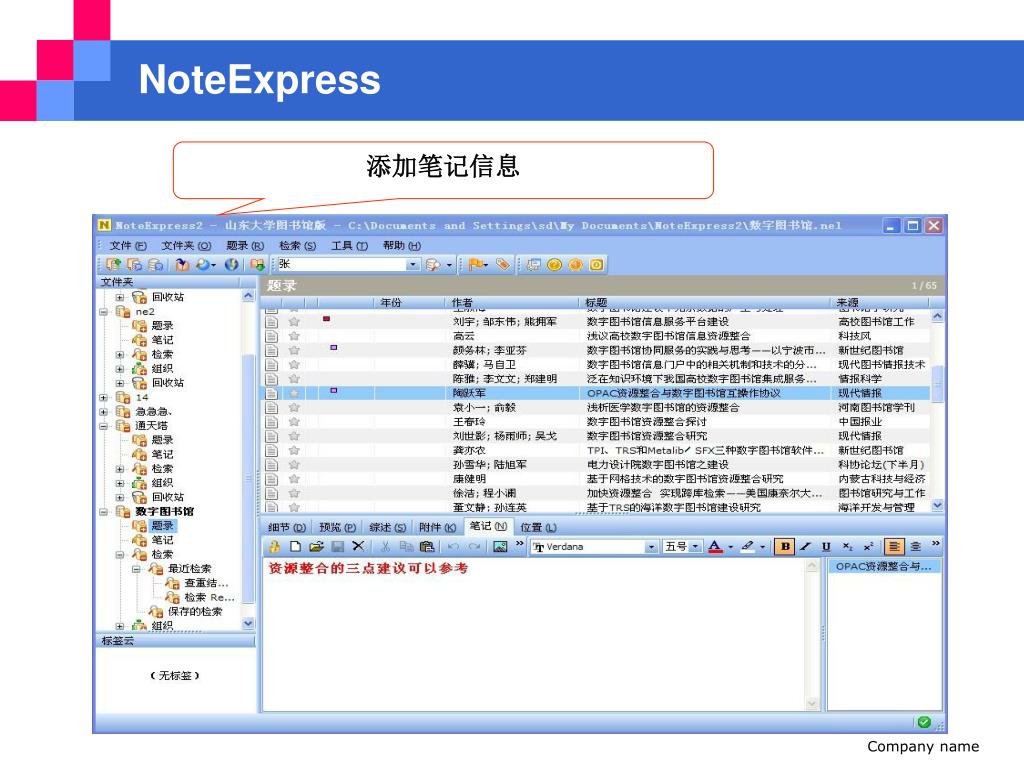Open the font color dropdown arrow
Image resolution: width=1024 pixels, height=768 pixels.
coord(730,547)
